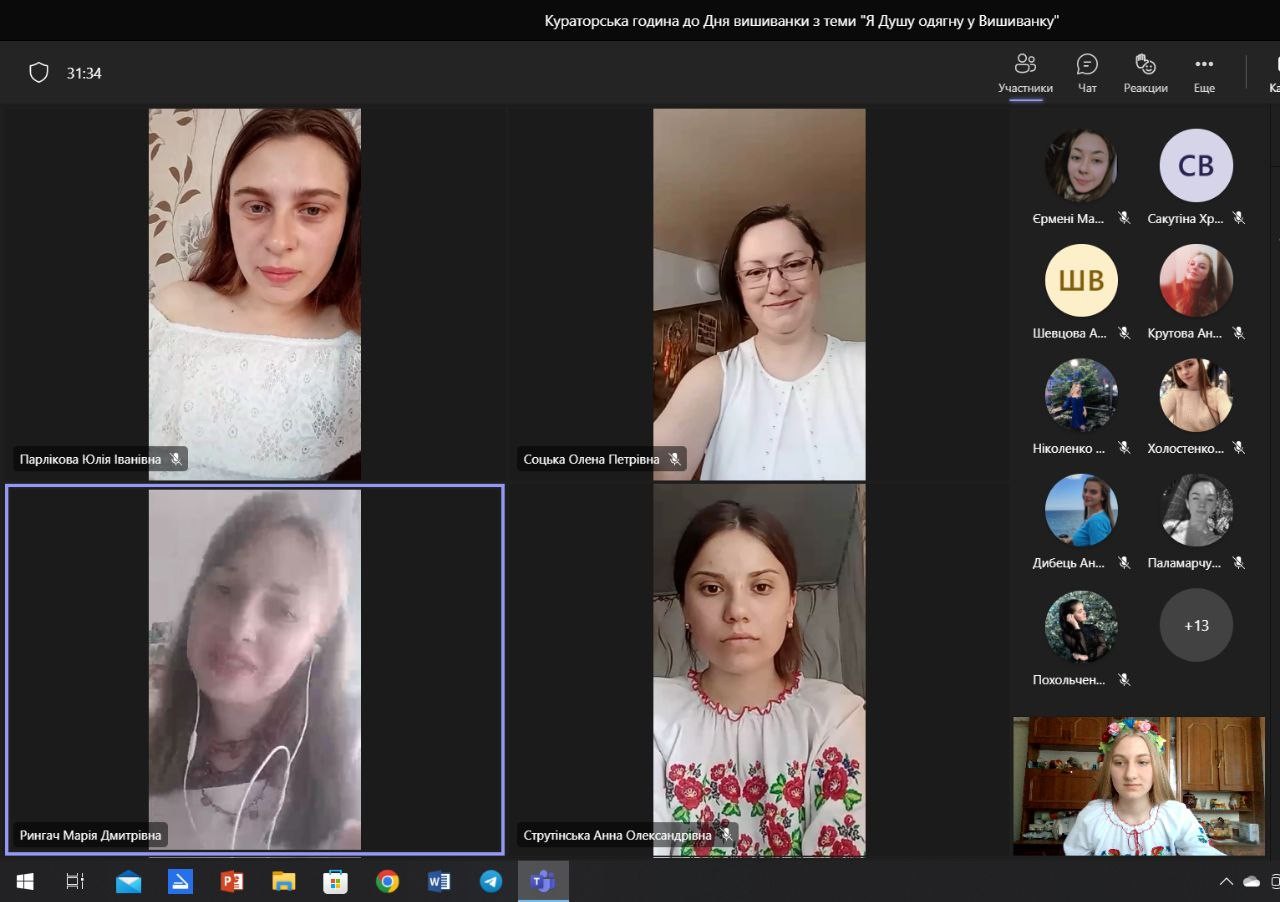Screen dimensions: 1280x902
Task: Open PowerPoint from the taskbar
Action: coord(232,881)
